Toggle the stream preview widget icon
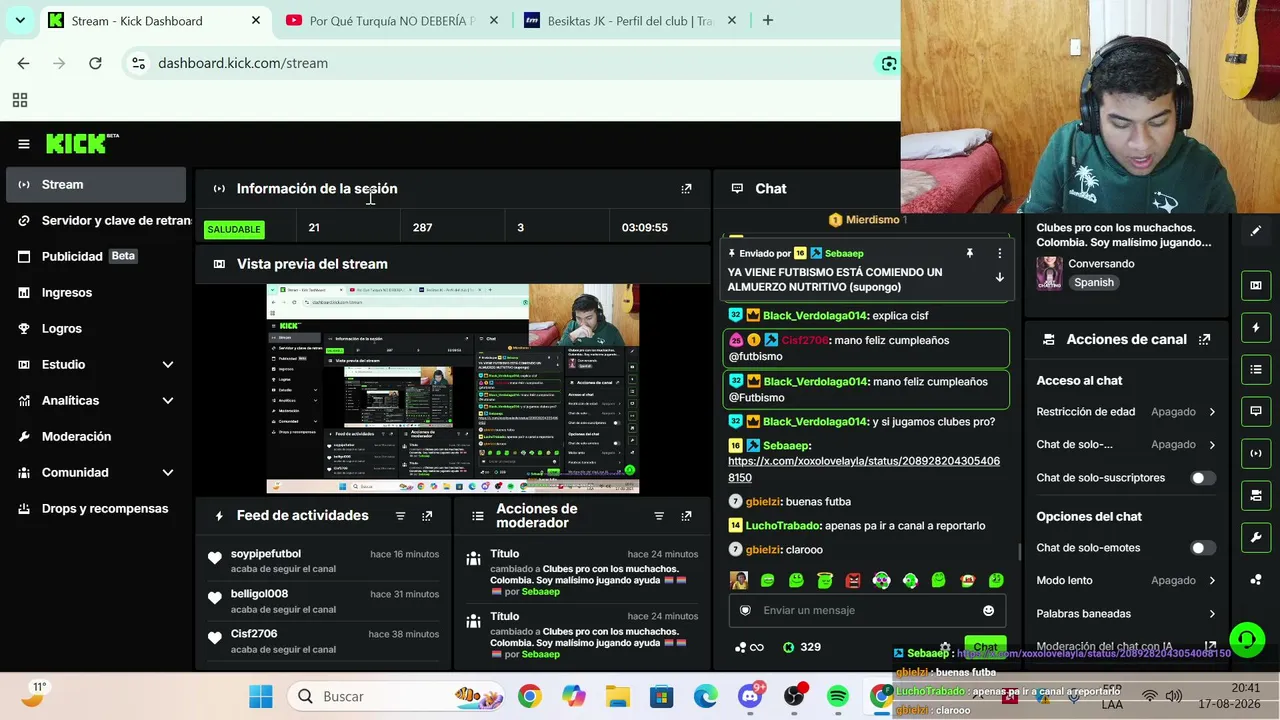 click(1256, 286)
